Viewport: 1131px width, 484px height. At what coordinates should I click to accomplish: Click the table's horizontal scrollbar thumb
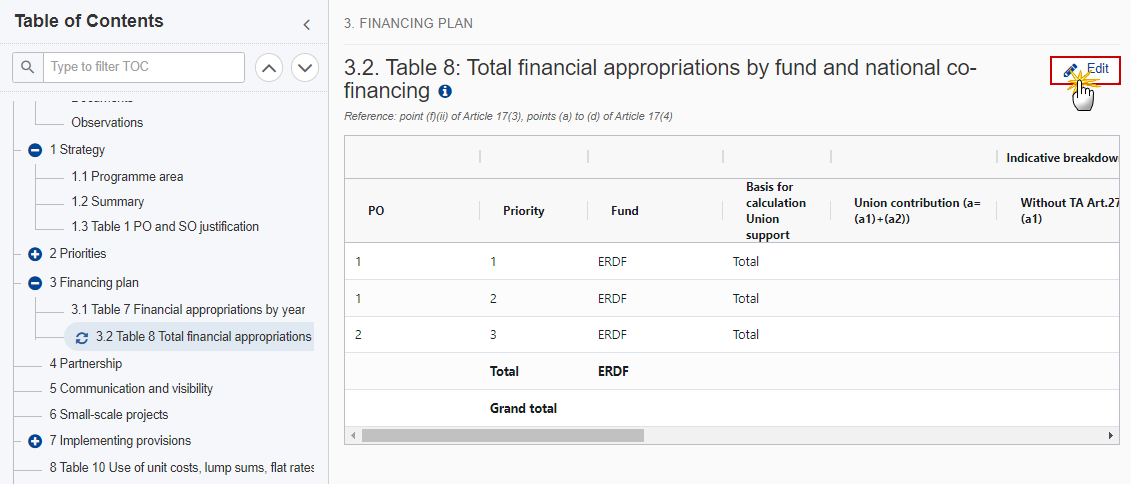503,436
